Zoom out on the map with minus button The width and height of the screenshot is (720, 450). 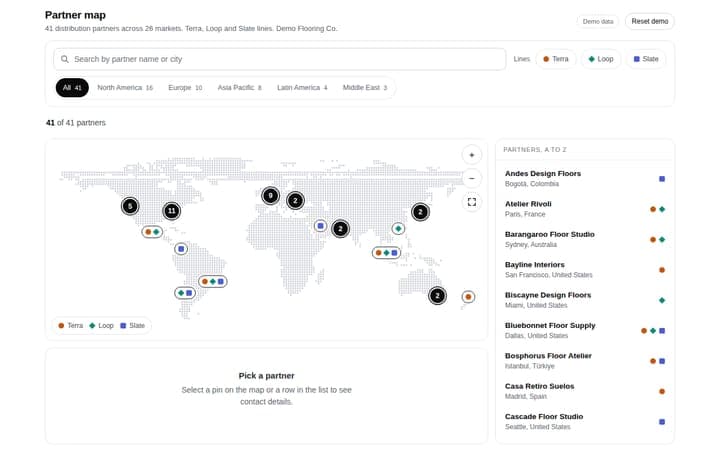tap(472, 179)
